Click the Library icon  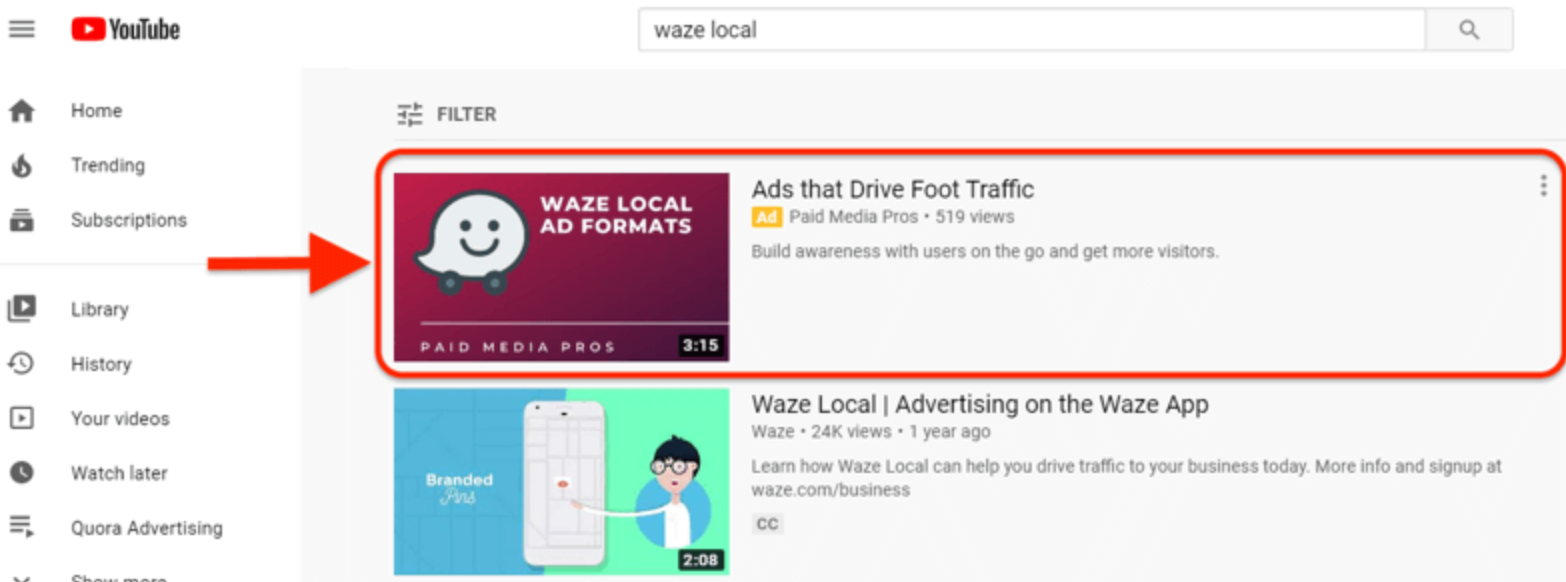click(x=22, y=309)
